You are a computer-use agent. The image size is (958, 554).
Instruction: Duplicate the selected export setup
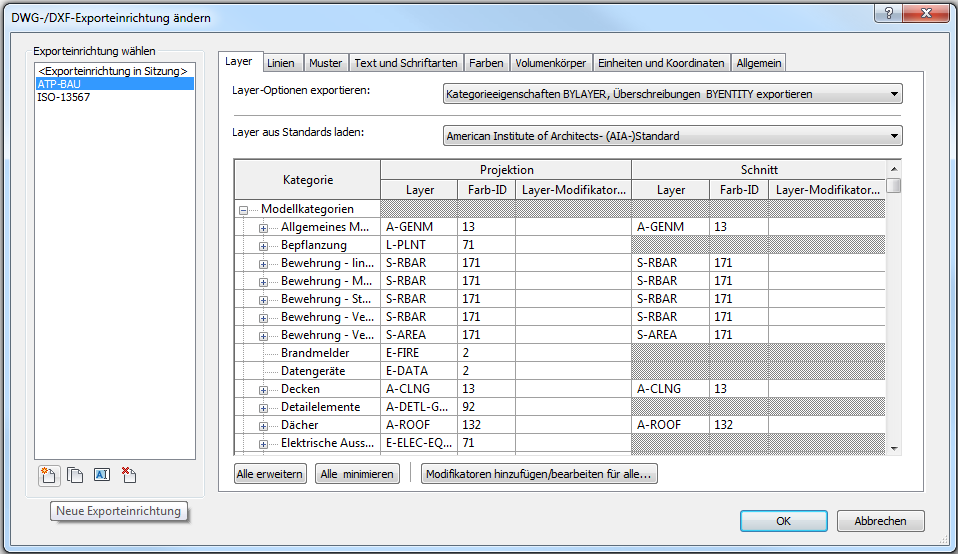(75, 475)
